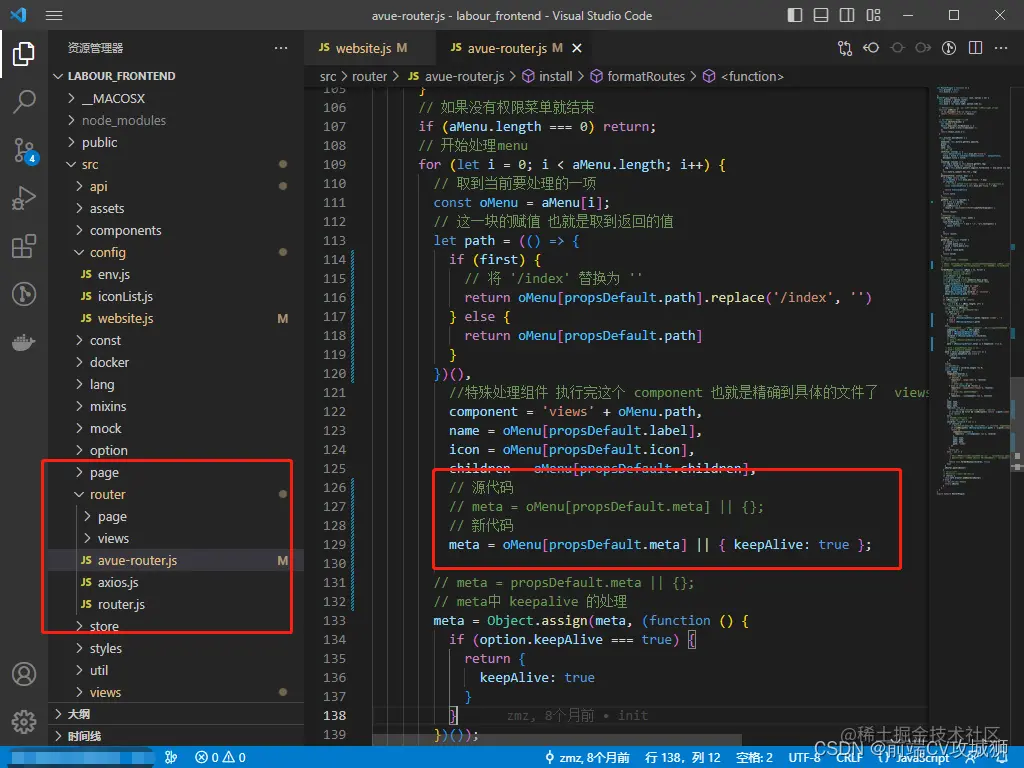Open iconList.js in explorer

(176, 296)
